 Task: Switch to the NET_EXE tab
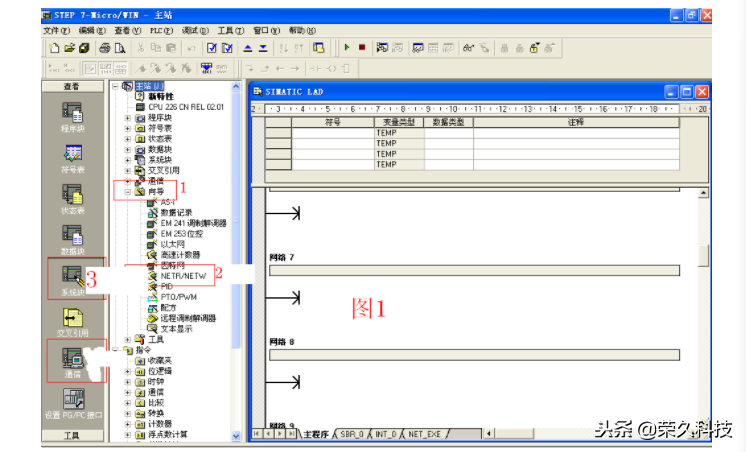pos(424,434)
